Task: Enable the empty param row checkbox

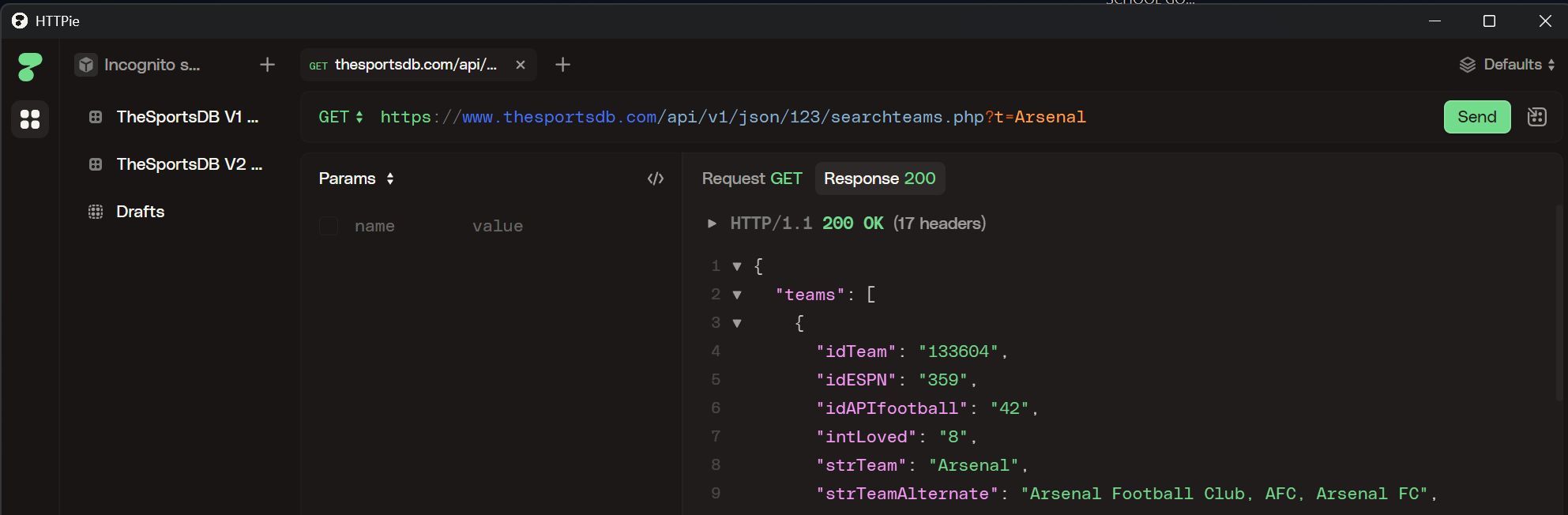Action: coord(329,227)
